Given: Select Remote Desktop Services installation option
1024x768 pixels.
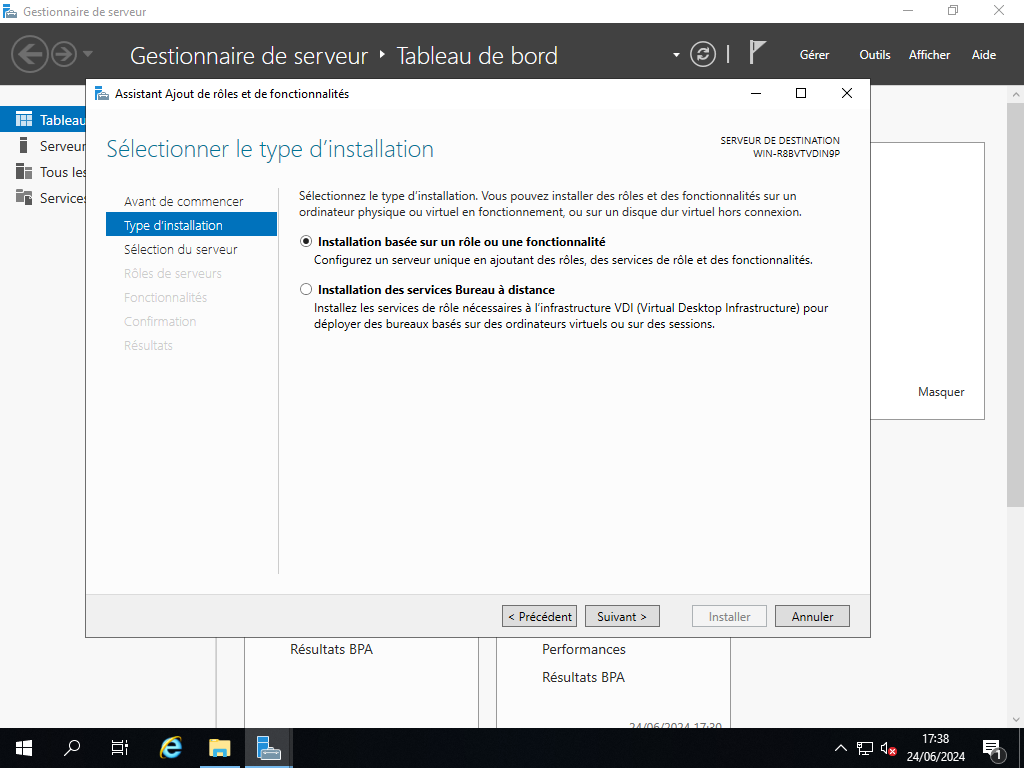Looking at the screenshot, I should [x=306, y=290].
